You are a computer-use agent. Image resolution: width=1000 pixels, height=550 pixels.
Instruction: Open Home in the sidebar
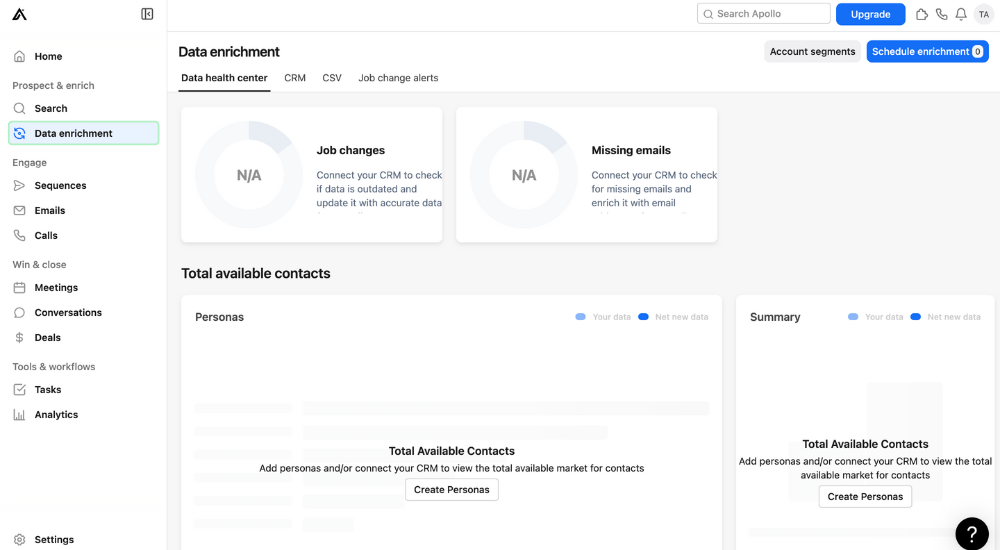coord(84,56)
